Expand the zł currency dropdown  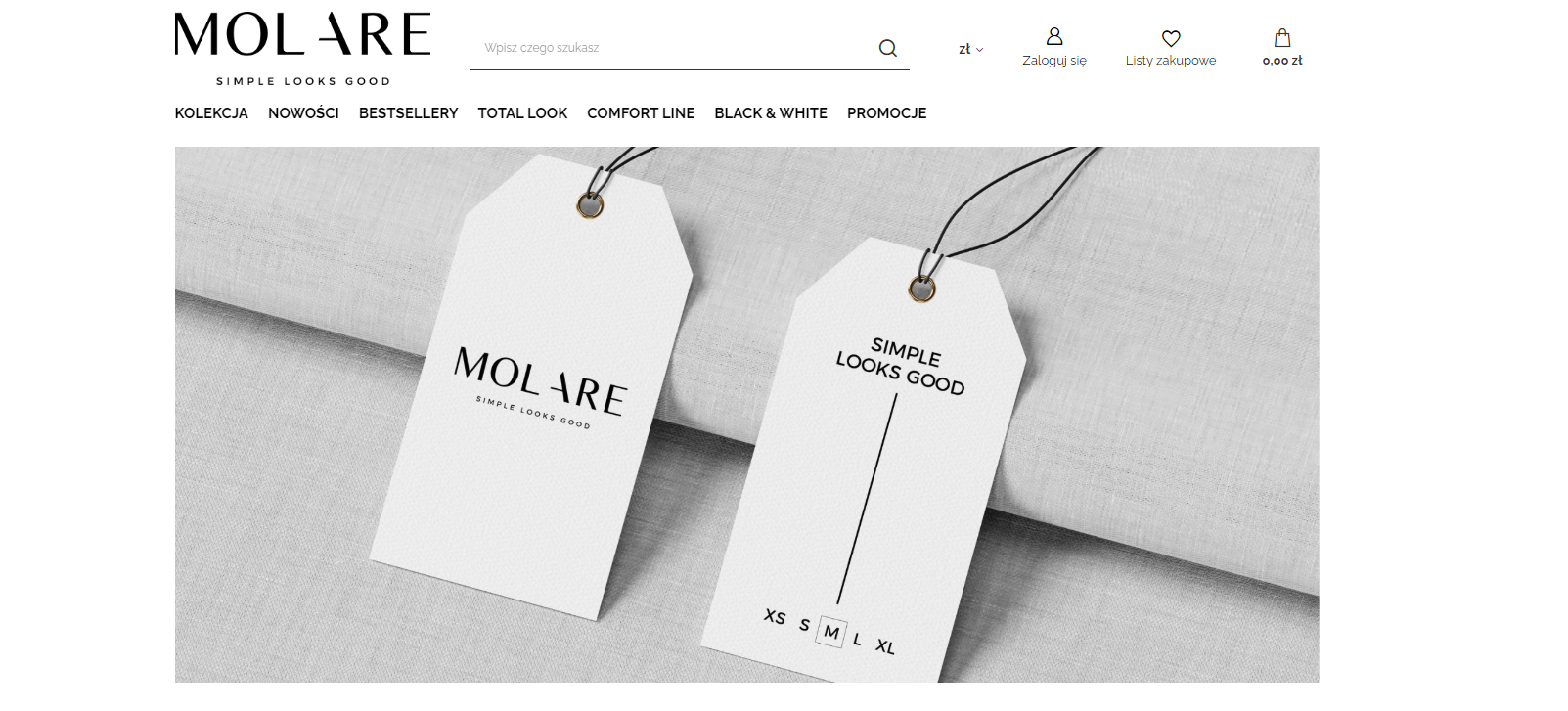tap(970, 49)
